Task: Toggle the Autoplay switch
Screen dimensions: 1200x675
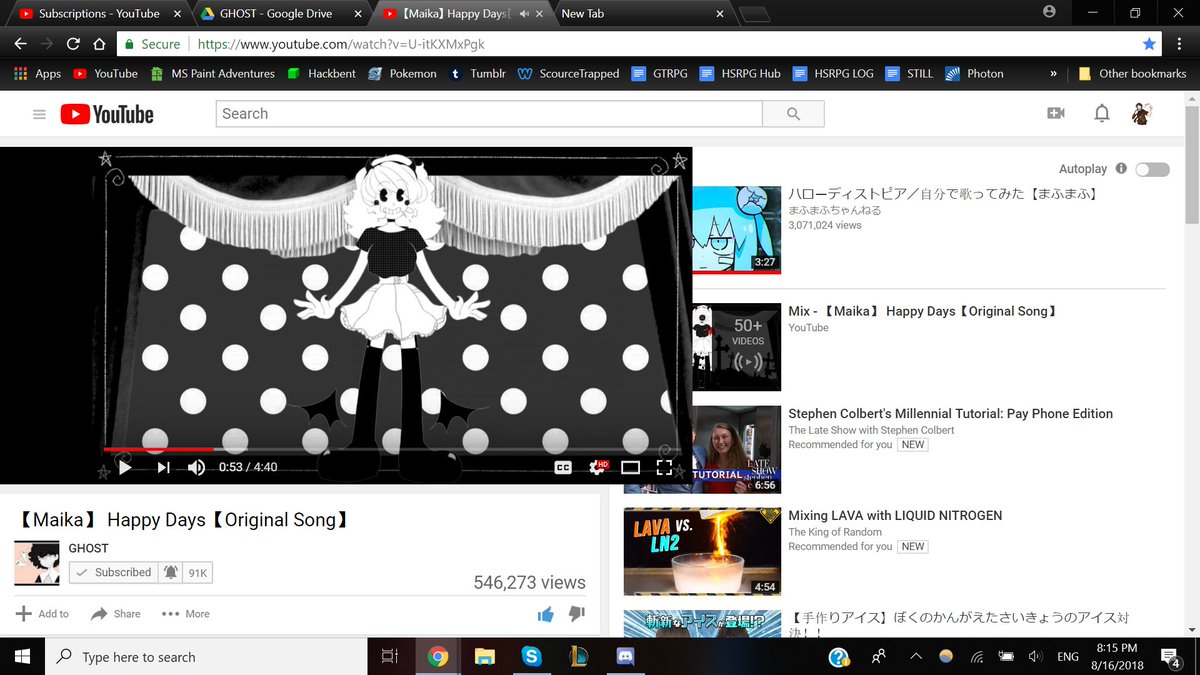Action: click(1152, 169)
